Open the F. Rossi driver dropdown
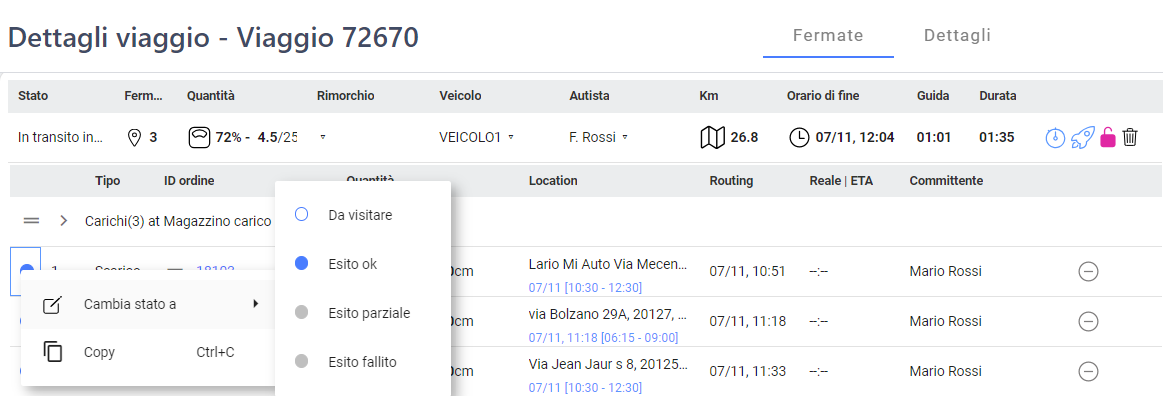The width and height of the screenshot is (1163, 396). point(599,137)
